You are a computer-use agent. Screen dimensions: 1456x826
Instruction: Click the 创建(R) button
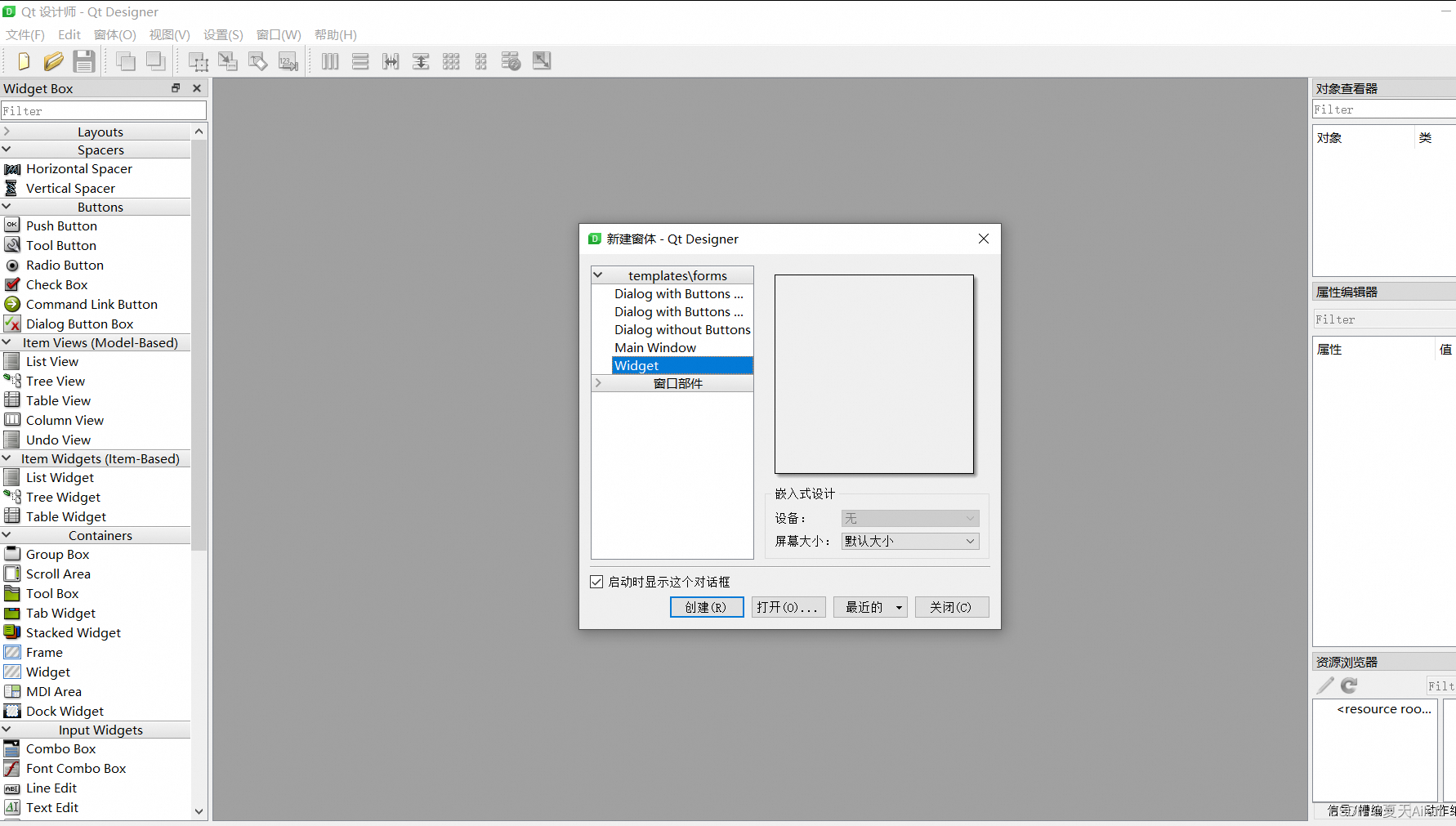(x=707, y=607)
